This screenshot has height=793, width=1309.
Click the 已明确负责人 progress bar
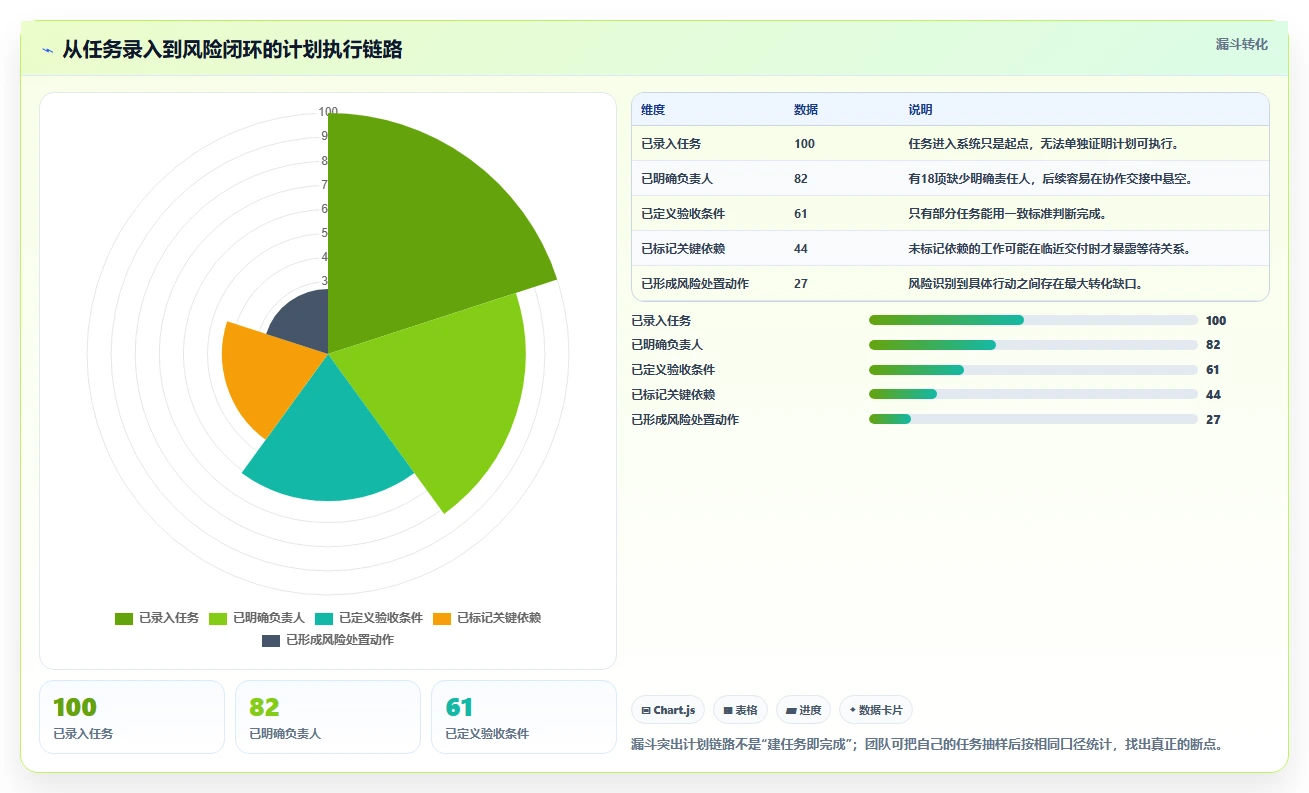tap(1033, 345)
